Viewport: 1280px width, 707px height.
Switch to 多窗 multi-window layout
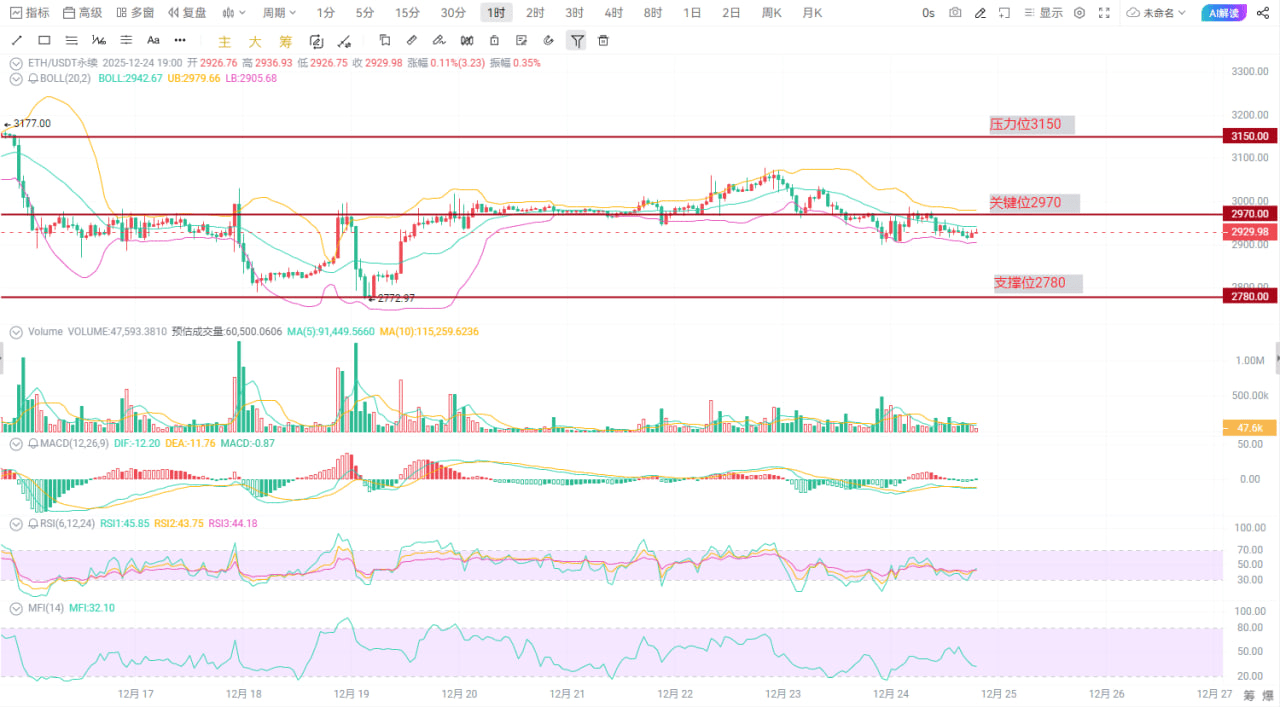(135, 13)
